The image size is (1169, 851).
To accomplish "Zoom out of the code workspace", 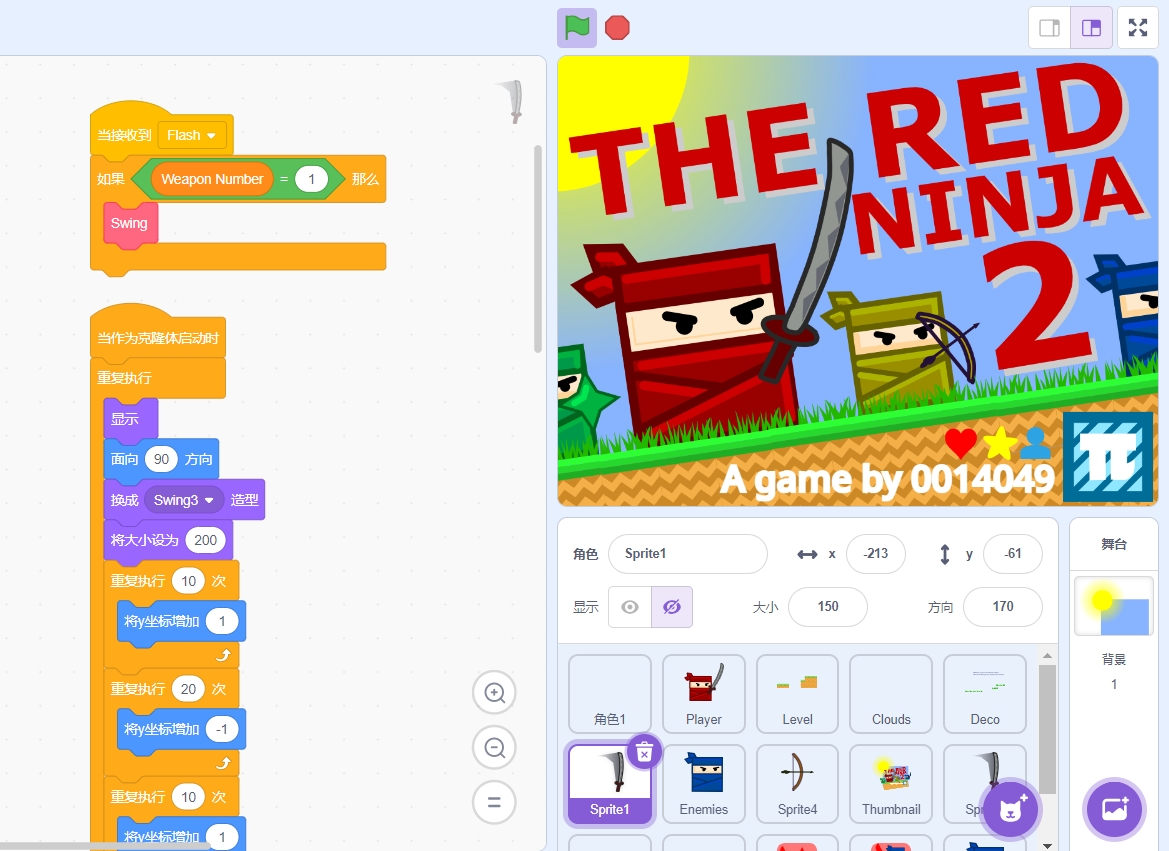I will coord(494,747).
